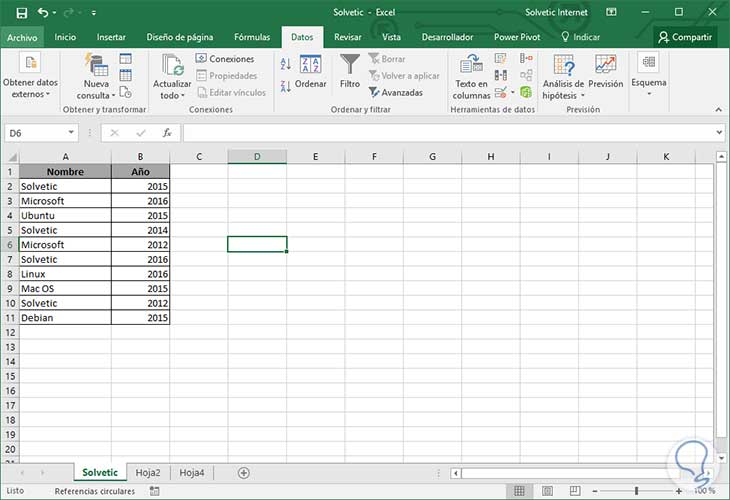The width and height of the screenshot is (730, 500).
Task: Open the ribbon display options button
Action: click(x=611, y=12)
